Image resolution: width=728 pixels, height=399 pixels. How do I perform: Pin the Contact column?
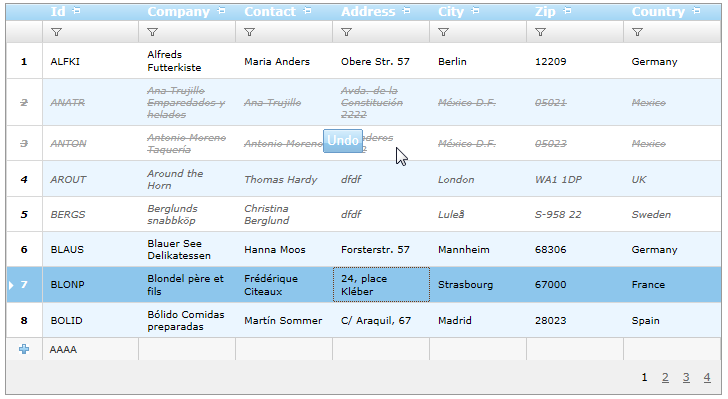pyautogui.click(x=307, y=10)
